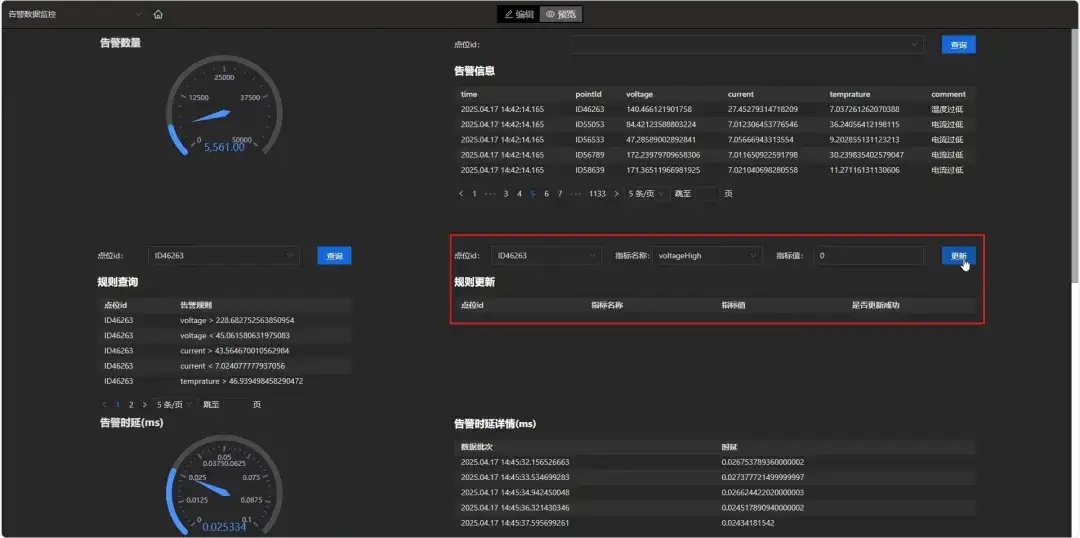
Task: Click delay value 0.027377721499999997
Action: coord(762,477)
